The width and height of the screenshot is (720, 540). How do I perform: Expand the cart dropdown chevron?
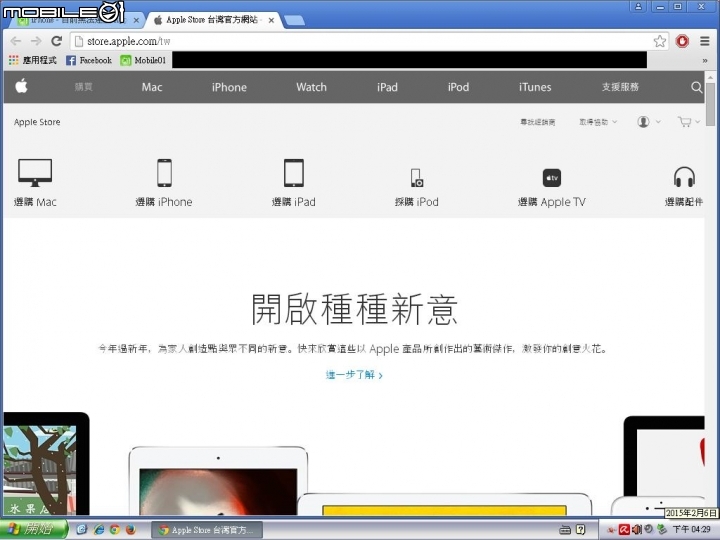pos(698,122)
